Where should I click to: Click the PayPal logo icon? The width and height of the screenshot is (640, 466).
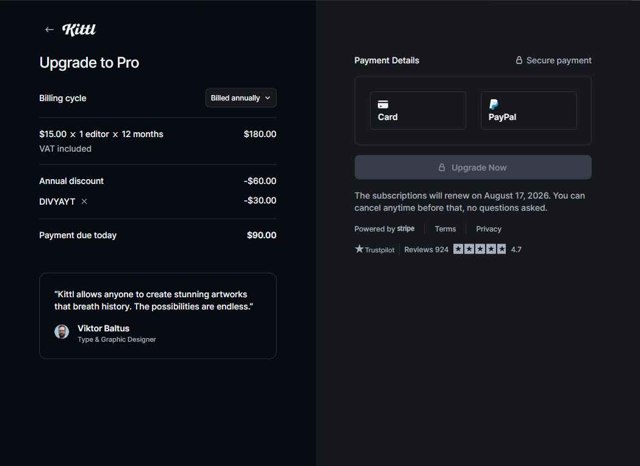tap(493, 104)
